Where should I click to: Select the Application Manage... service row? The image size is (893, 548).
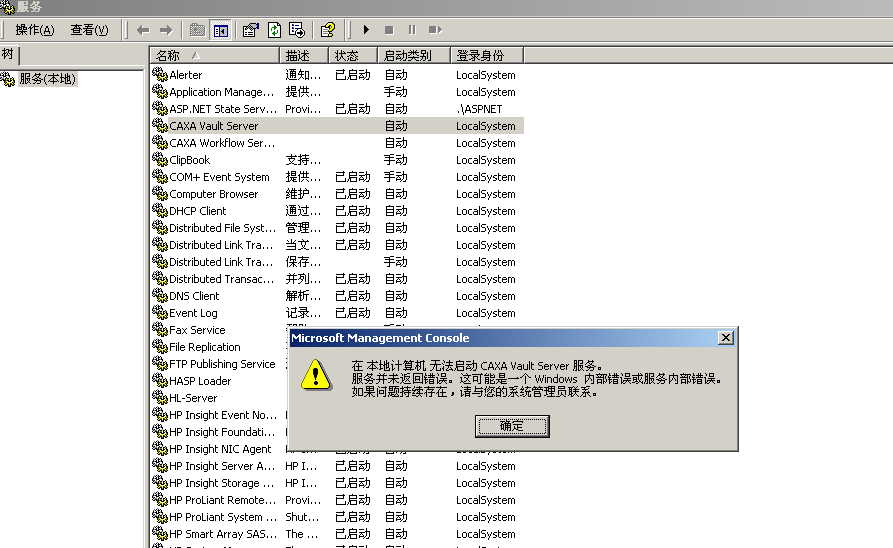tap(337, 92)
